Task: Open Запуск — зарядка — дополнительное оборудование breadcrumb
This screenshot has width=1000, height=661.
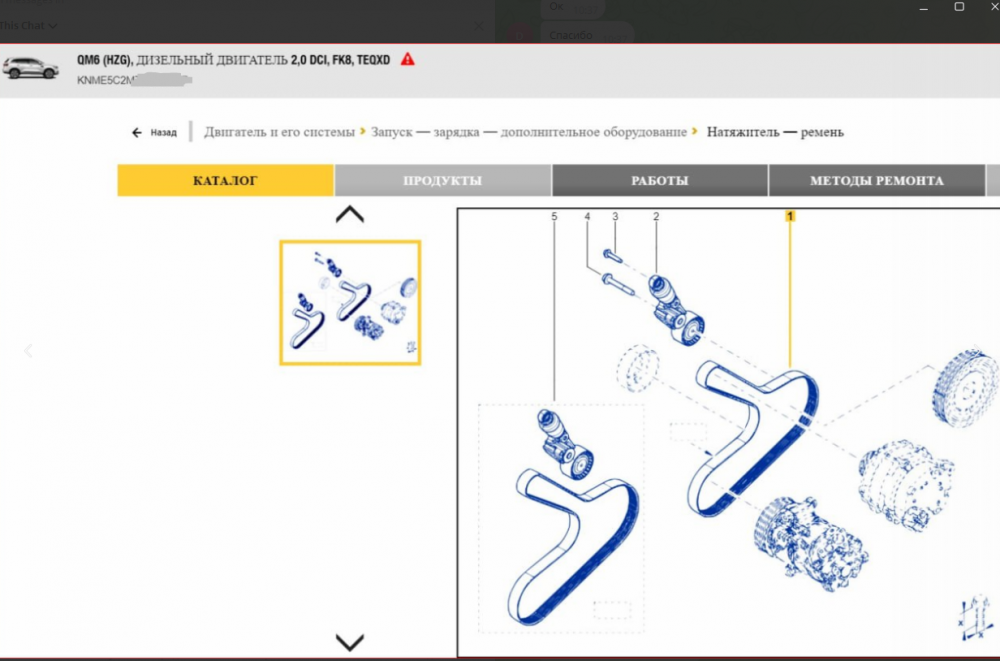Action: click(529, 132)
